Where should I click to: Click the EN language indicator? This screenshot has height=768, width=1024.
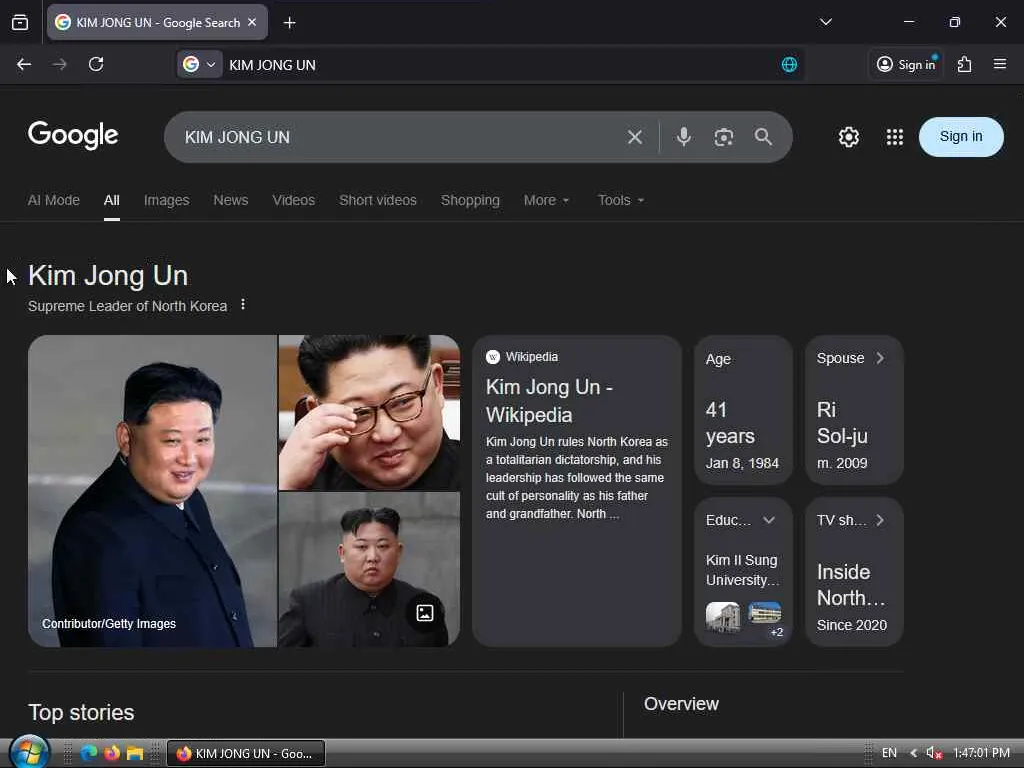click(889, 753)
